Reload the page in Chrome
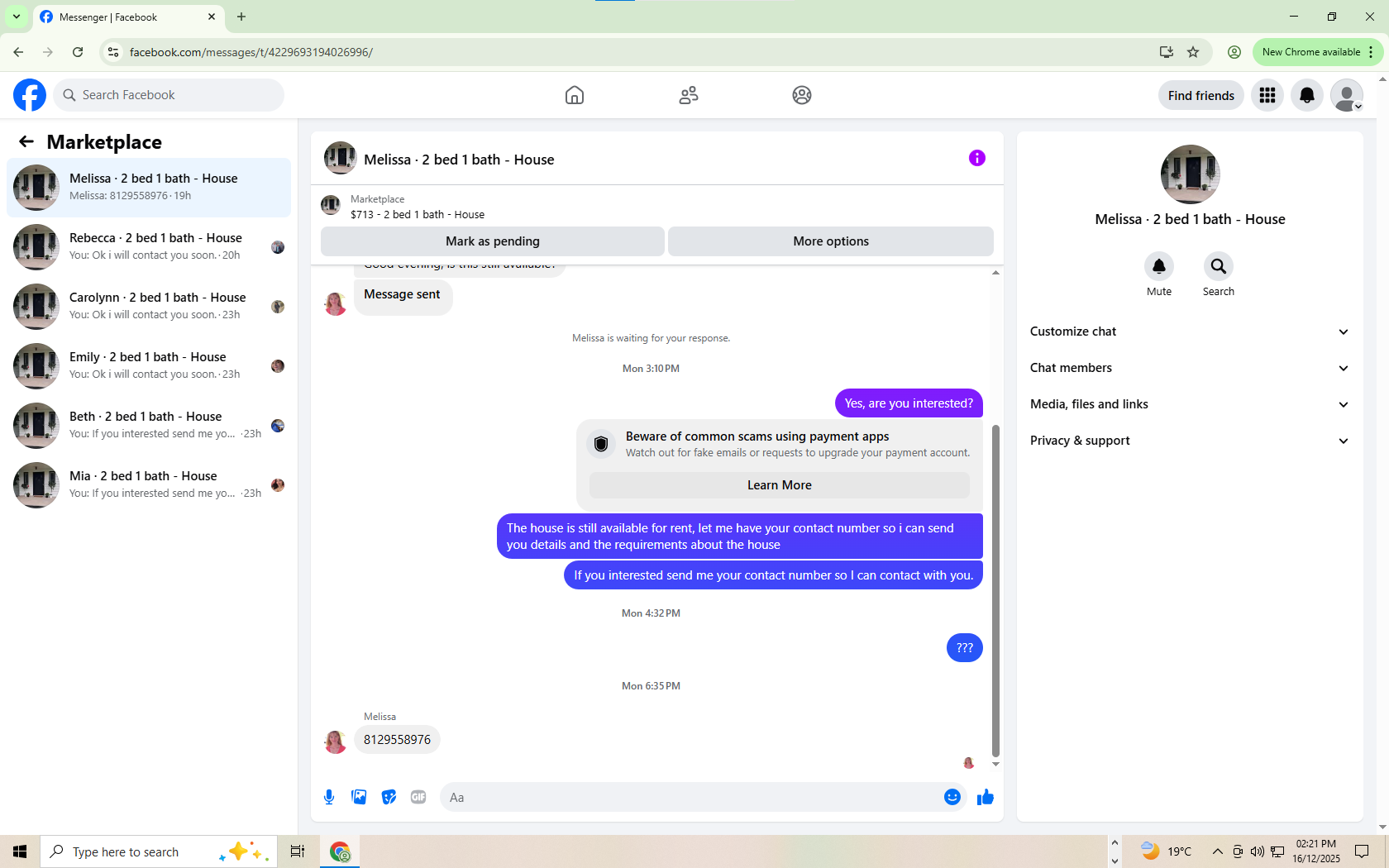This screenshot has height=868, width=1389. [78, 52]
